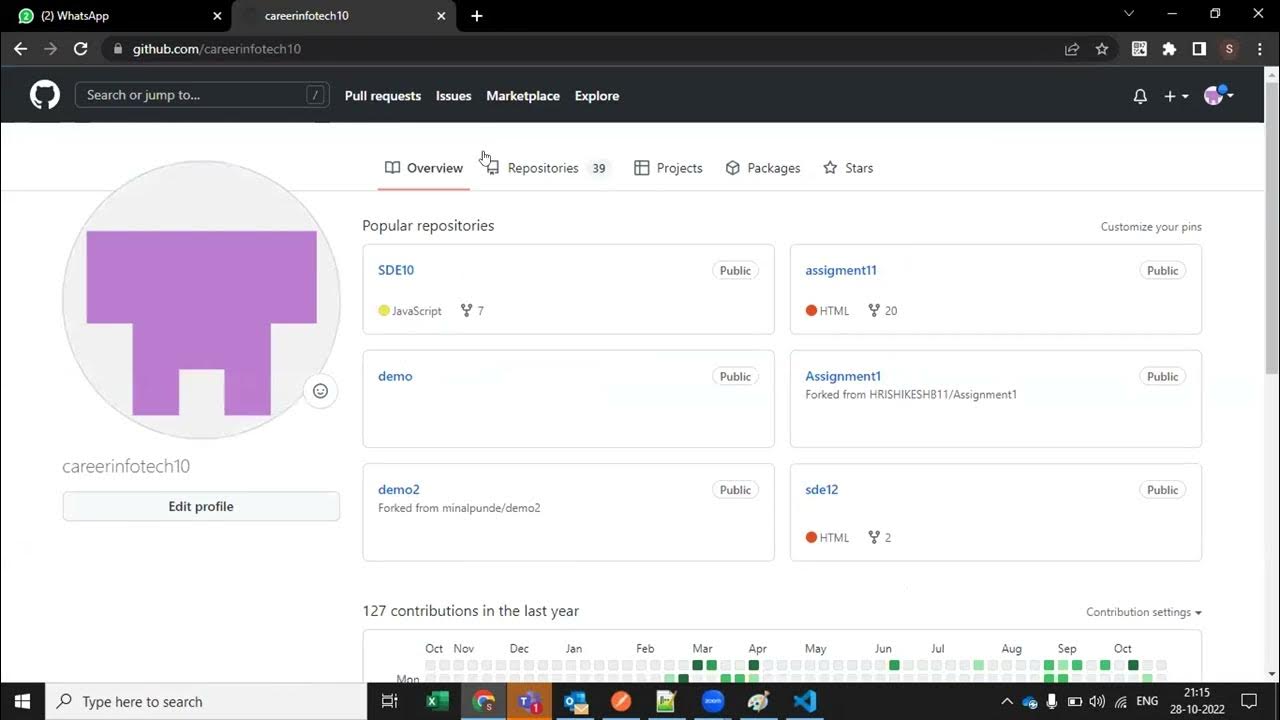Screen dimensions: 1280x720
Task: Click the Windows taskbar search box
Action: [206, 701]
